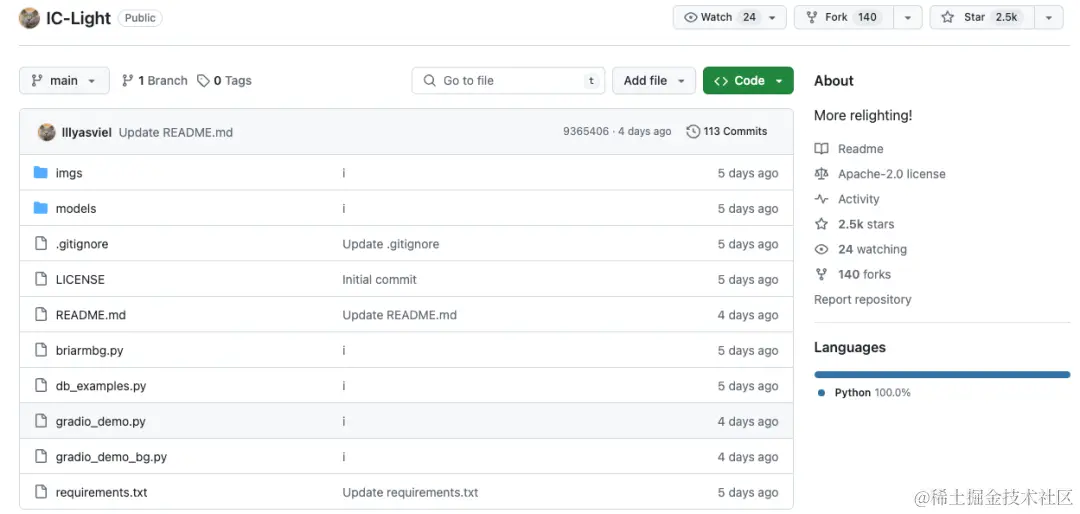
Task: Open the .gitignore file
Action: click(x=82, y=244)
